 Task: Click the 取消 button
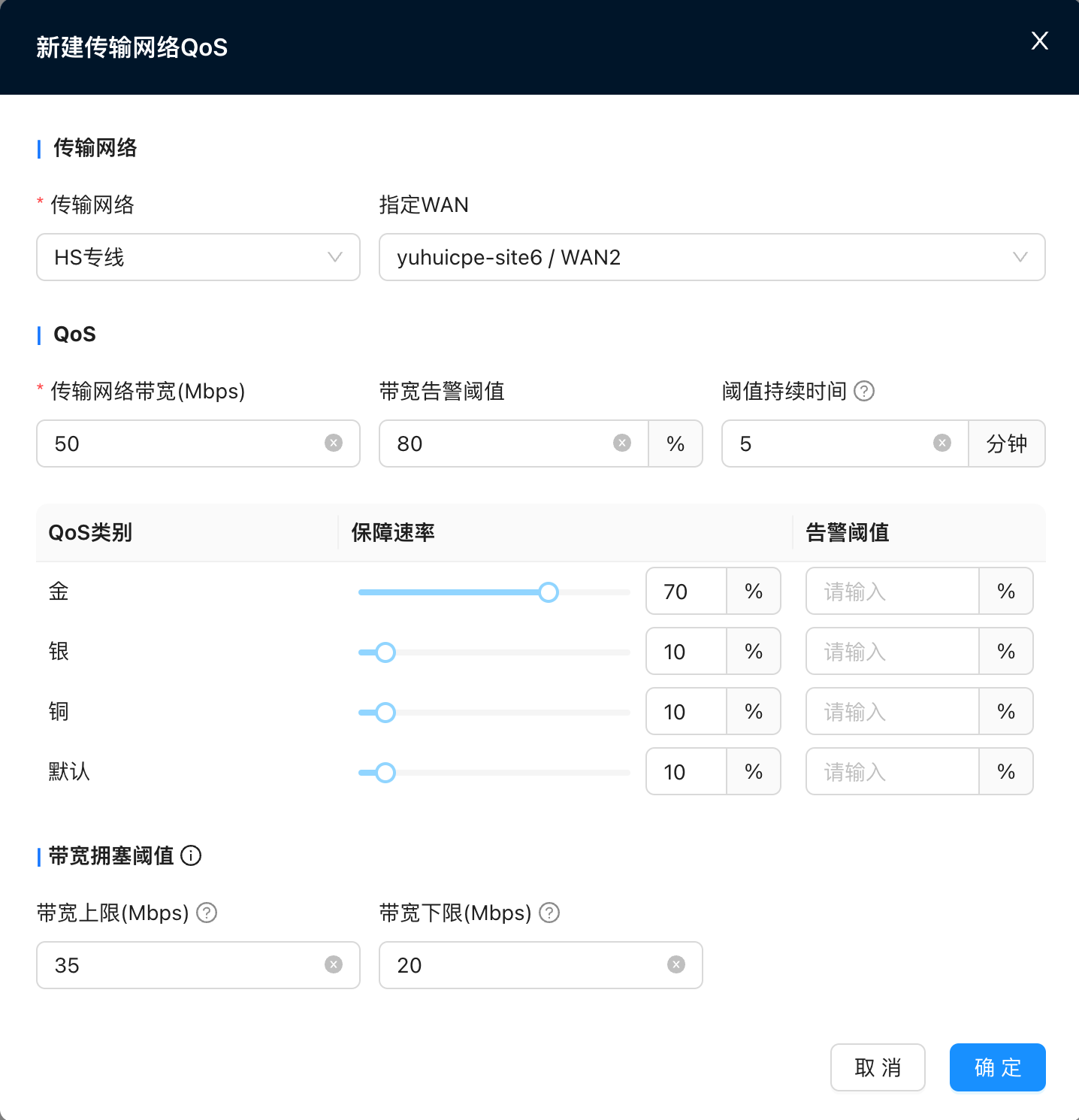coord(878,1067)
